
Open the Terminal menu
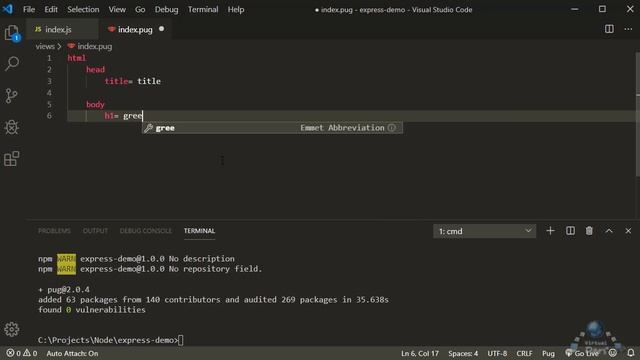(203, 9)
